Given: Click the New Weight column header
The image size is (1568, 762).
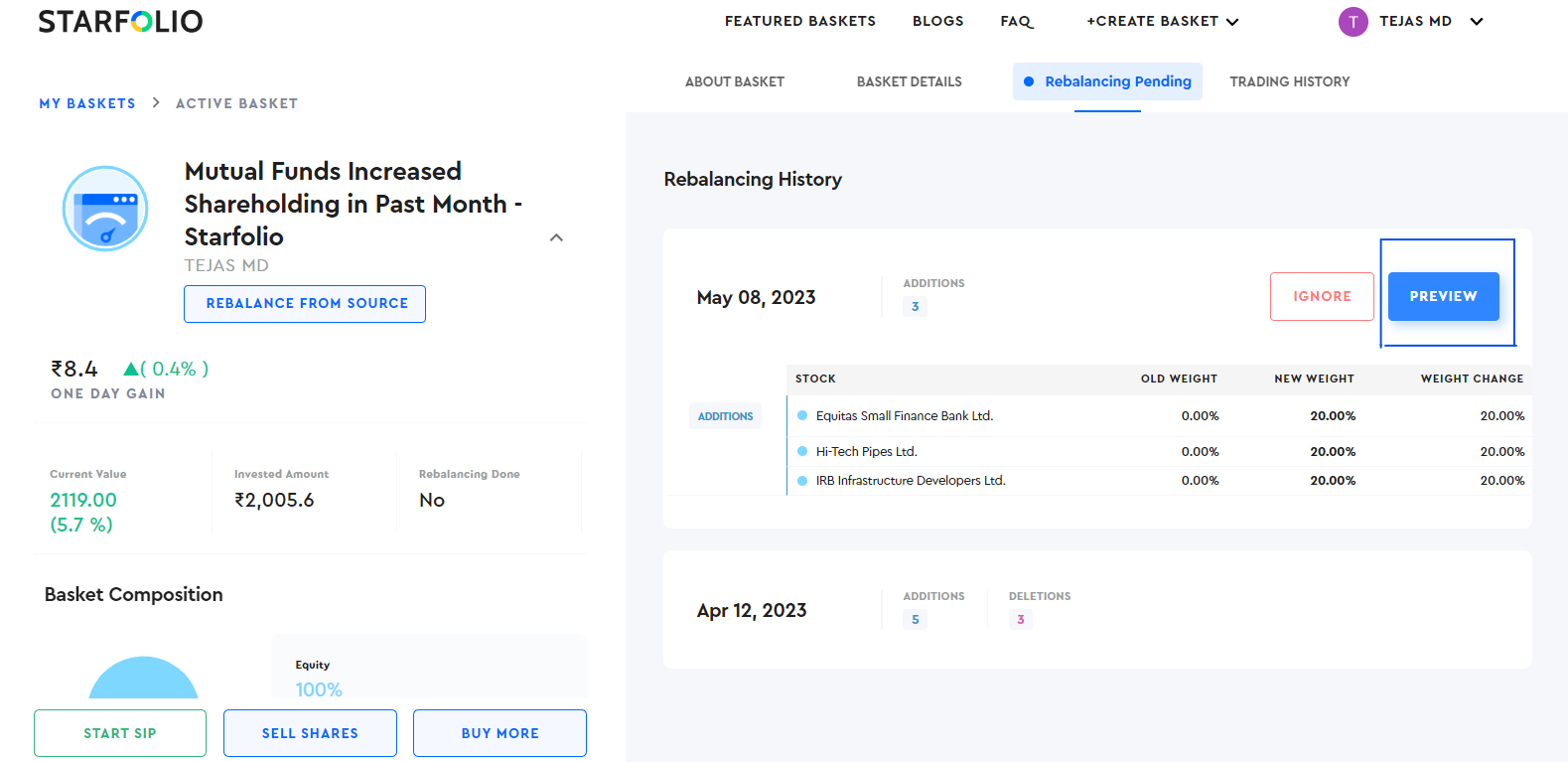Looking at the screenshot, I should tap(1314, 379).
